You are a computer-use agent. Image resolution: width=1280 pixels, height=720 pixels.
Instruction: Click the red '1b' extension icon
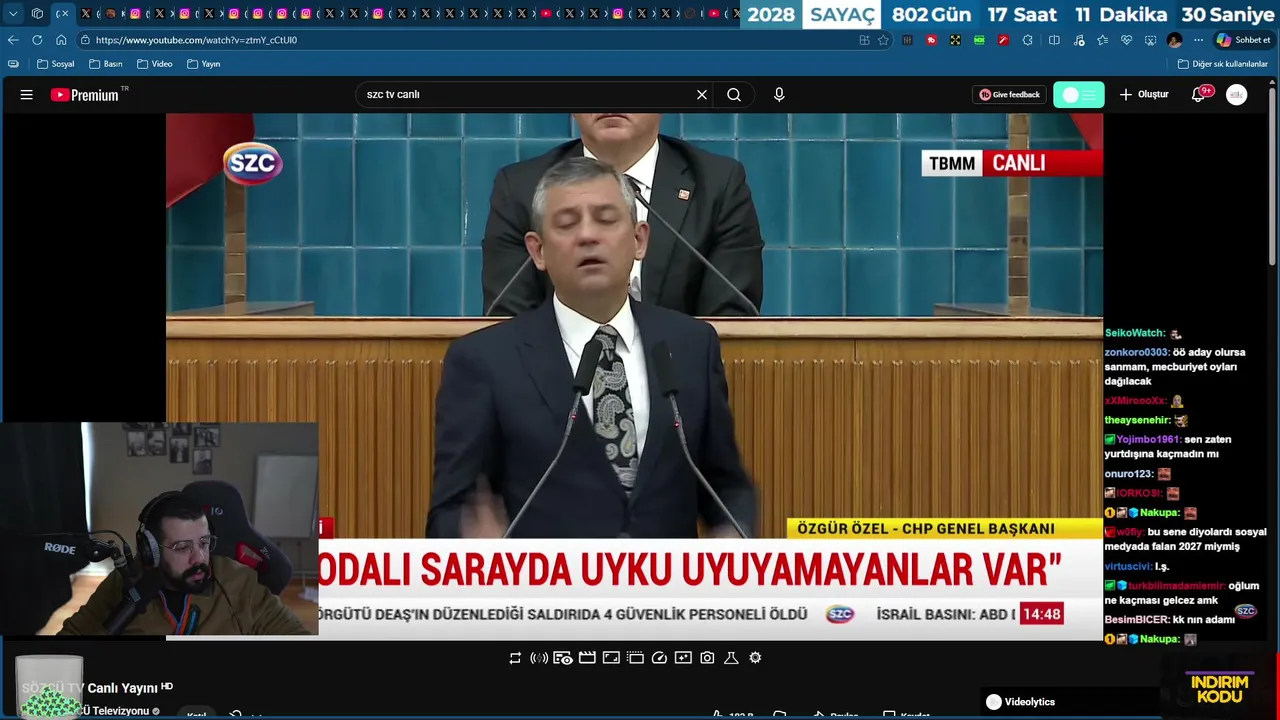coord(931,40)
